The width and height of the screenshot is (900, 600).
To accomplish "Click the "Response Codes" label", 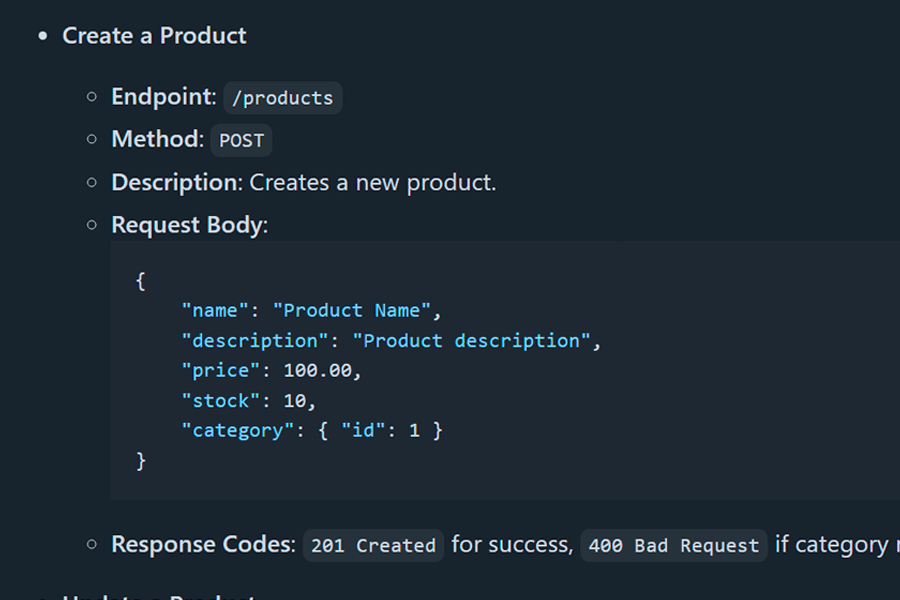I will (202, 544).
